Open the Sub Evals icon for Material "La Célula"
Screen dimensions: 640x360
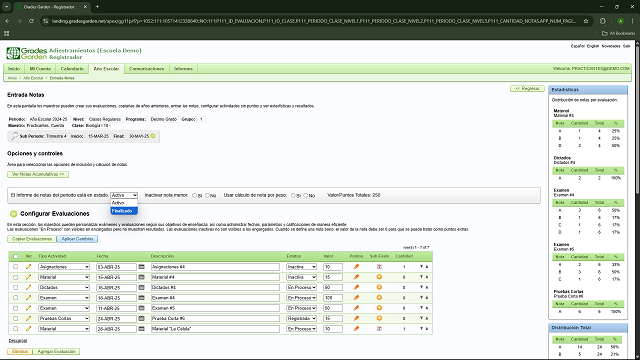click(x=379, y=329)
